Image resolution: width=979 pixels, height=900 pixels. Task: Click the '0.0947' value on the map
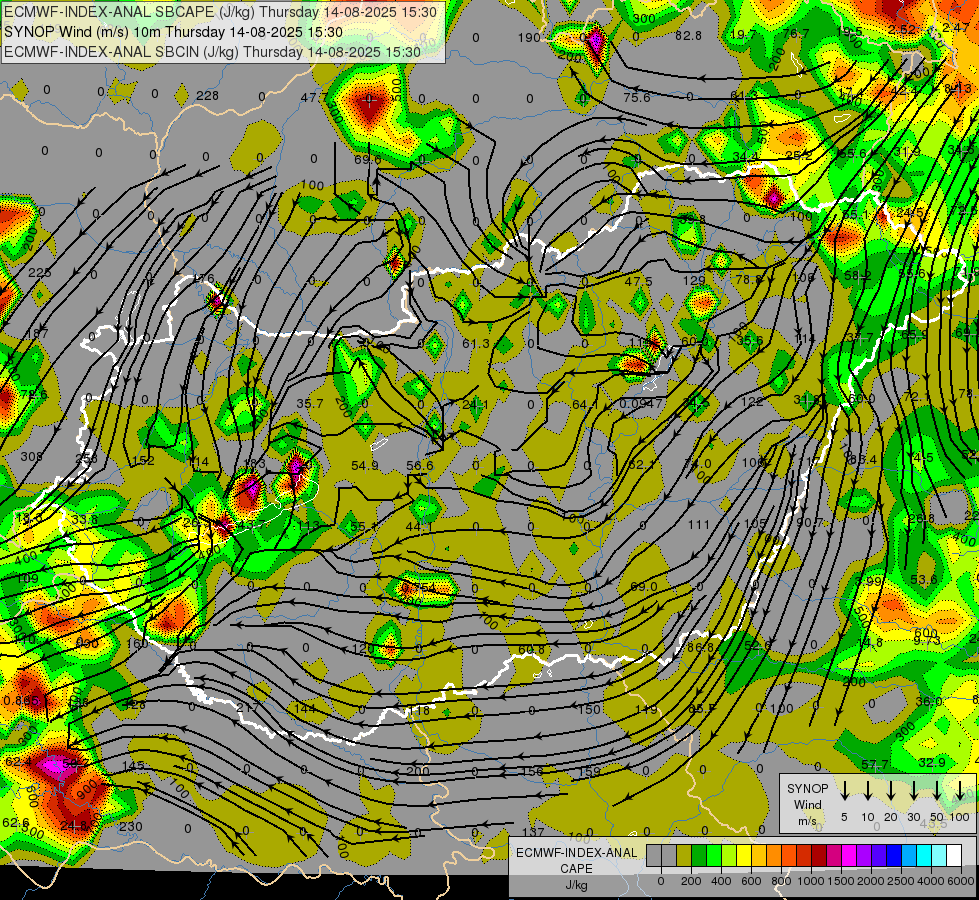pyautogui.click(x=641, y=403)
